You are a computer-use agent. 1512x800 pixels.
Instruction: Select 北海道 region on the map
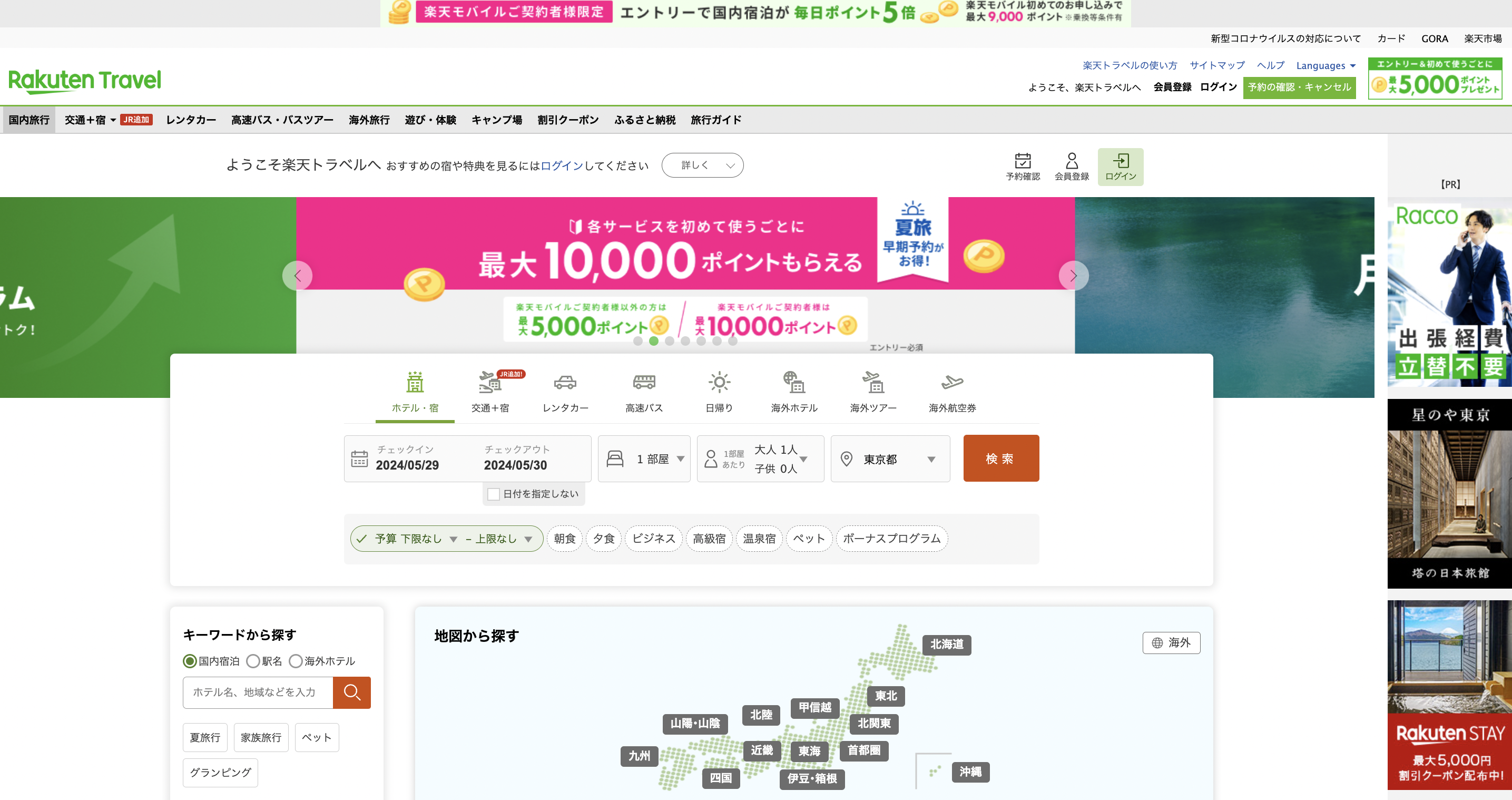(x=946, y=645)
